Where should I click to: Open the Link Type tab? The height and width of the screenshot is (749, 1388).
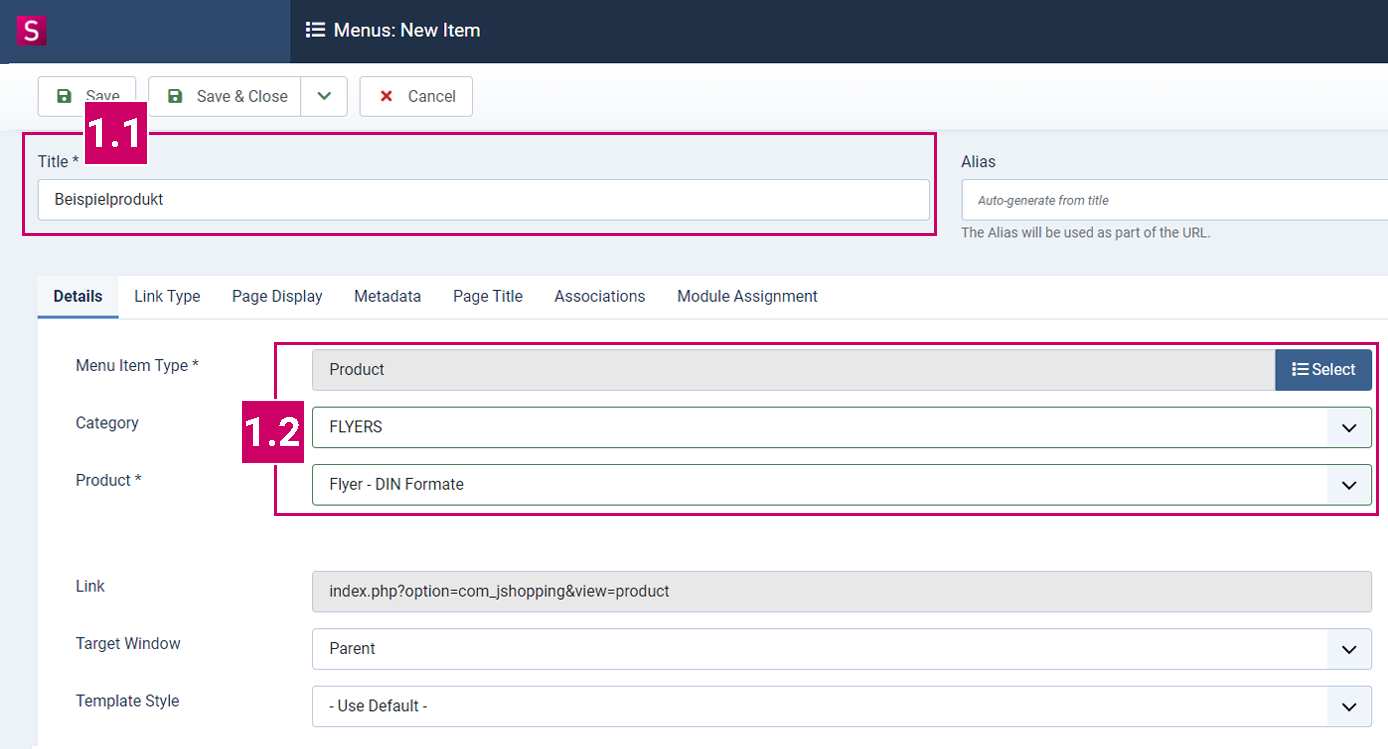[167, 296]
